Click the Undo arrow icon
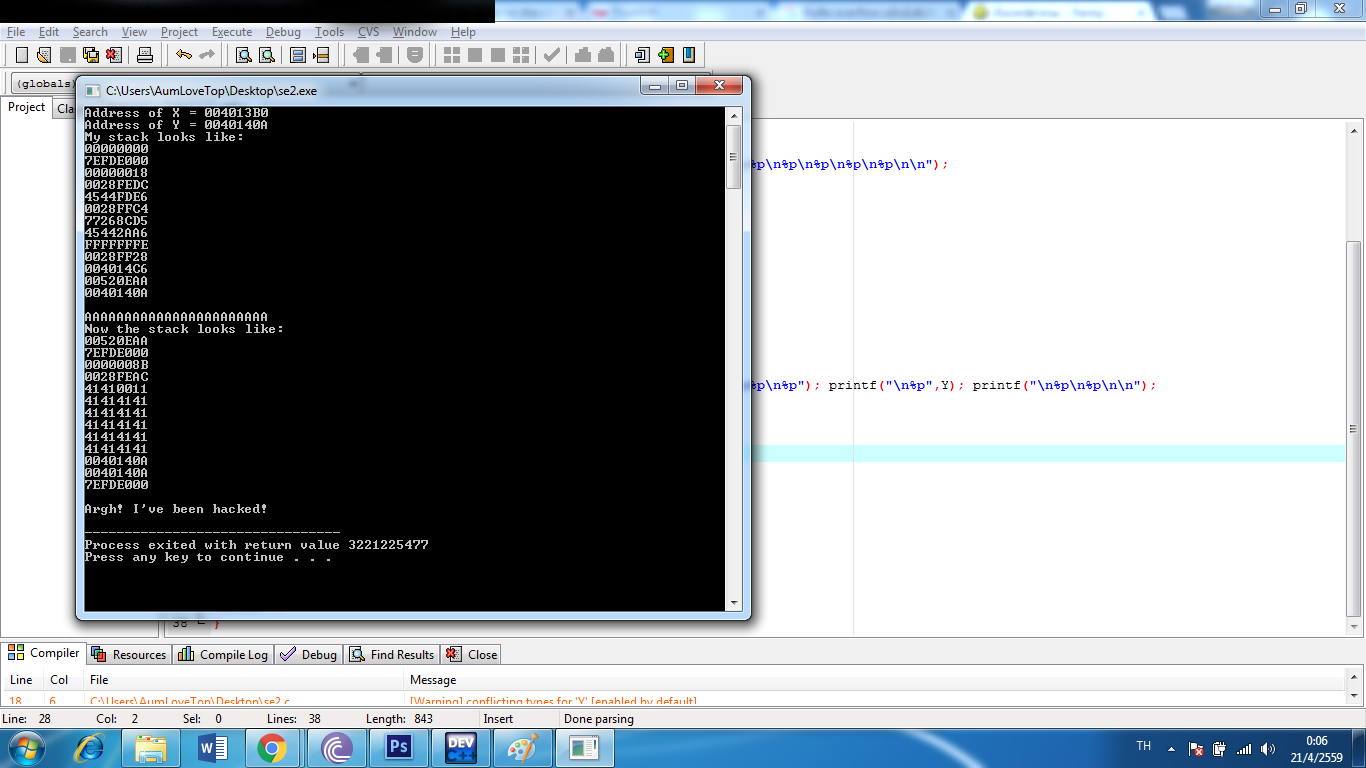 coord(183,55)
